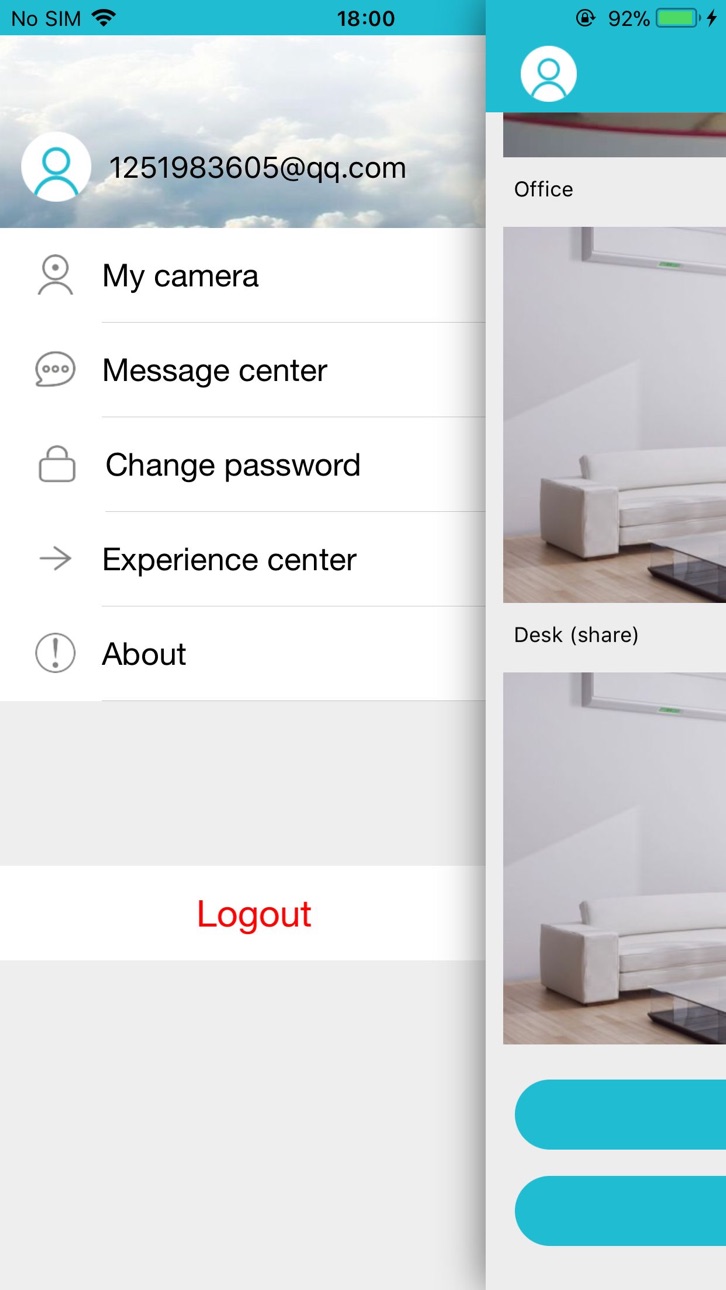This screenshot has width=726, height=1290.
Task: Open My camera menu item
Action: pyautogui.click(x=243, y=276)
